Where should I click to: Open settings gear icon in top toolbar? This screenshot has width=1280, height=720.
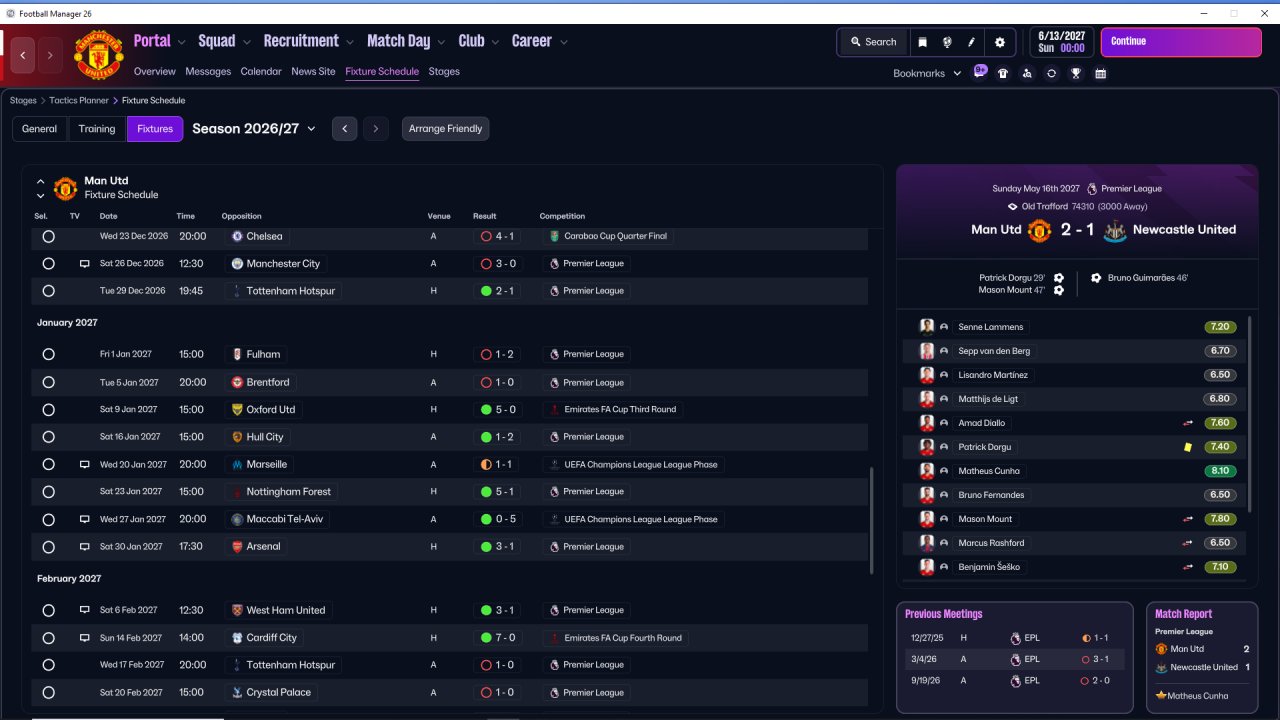point(999,42)
